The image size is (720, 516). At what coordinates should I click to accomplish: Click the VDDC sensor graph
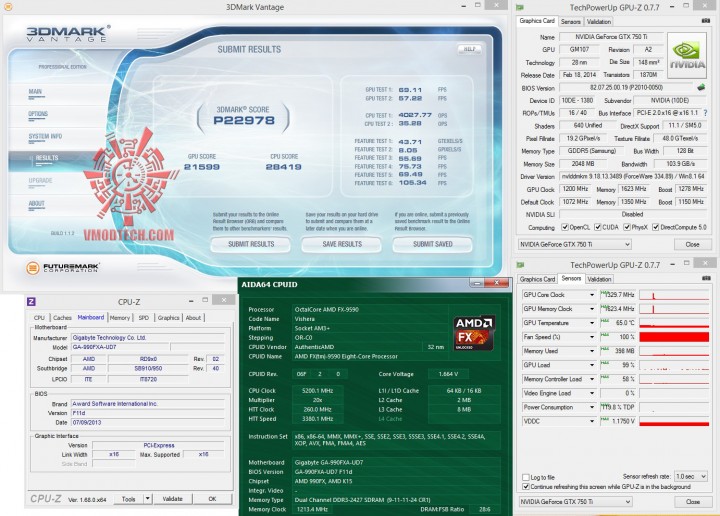pyautogui.click(x=674, y=421)
